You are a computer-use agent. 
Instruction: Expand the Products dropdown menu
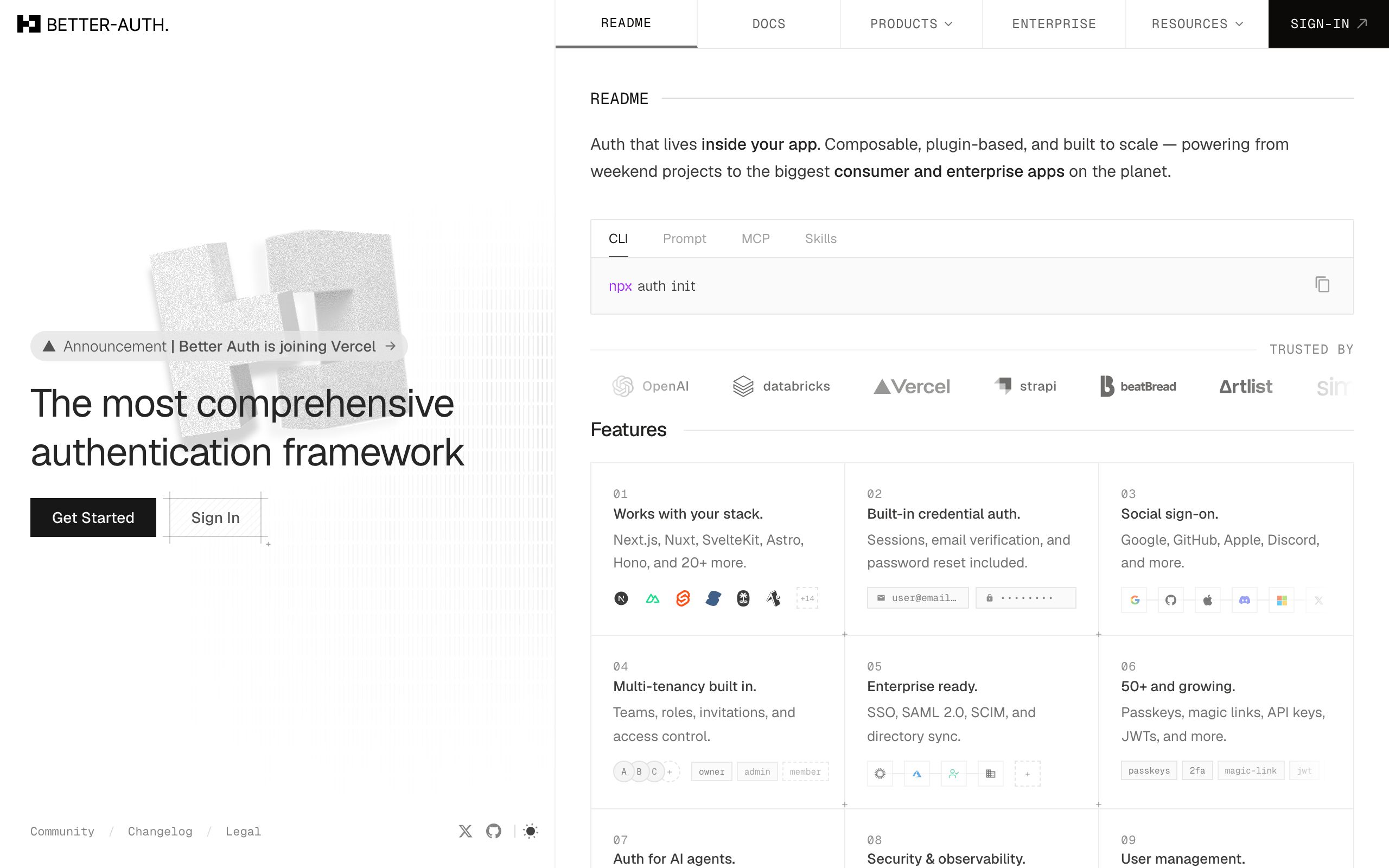[x=912, y=24]
